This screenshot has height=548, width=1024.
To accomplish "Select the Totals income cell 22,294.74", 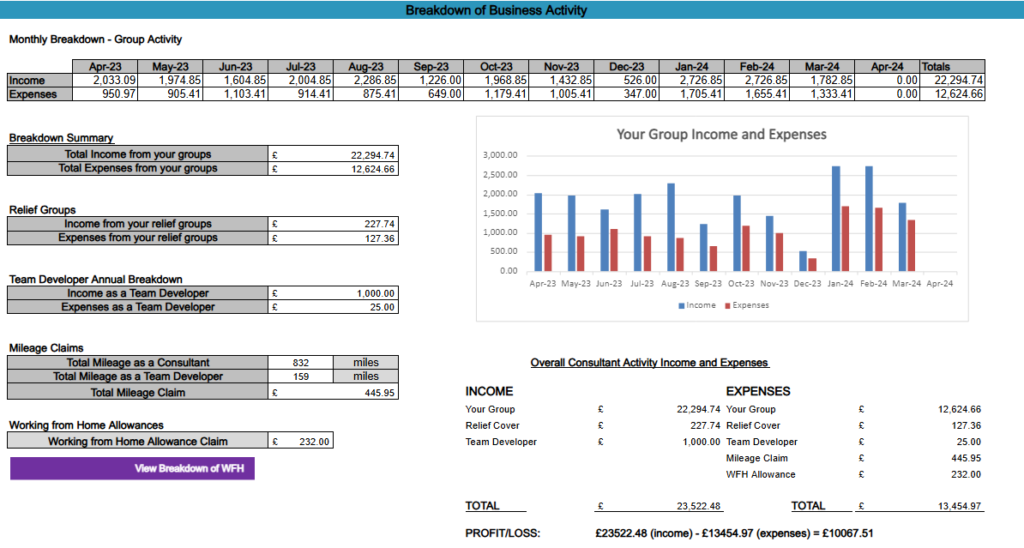I will [952, 80].
